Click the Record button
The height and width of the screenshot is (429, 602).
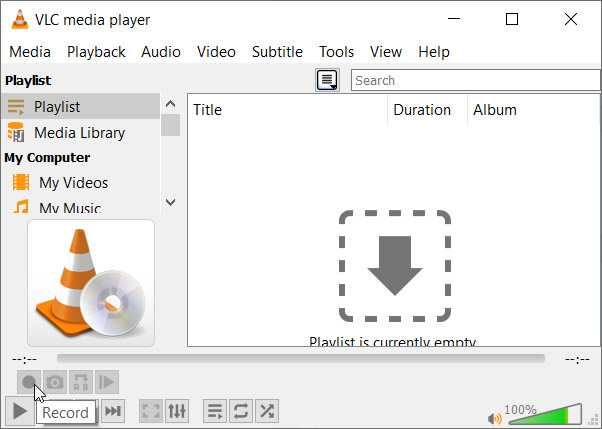click(x=30, y=381)
